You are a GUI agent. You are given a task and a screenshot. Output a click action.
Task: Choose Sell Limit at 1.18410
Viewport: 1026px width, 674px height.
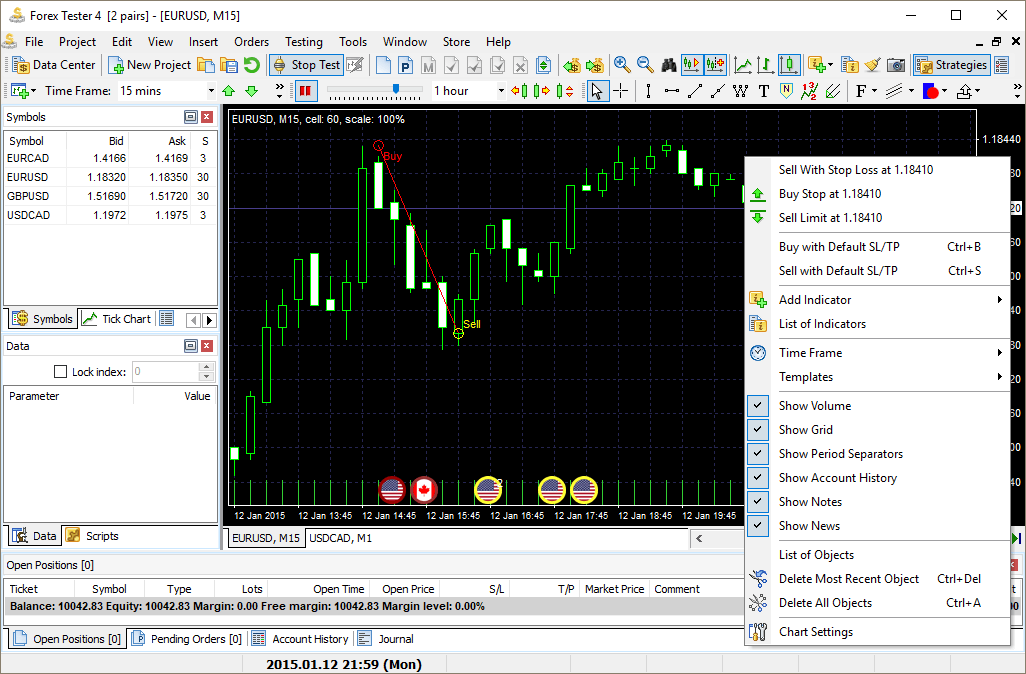pos(877,218)
